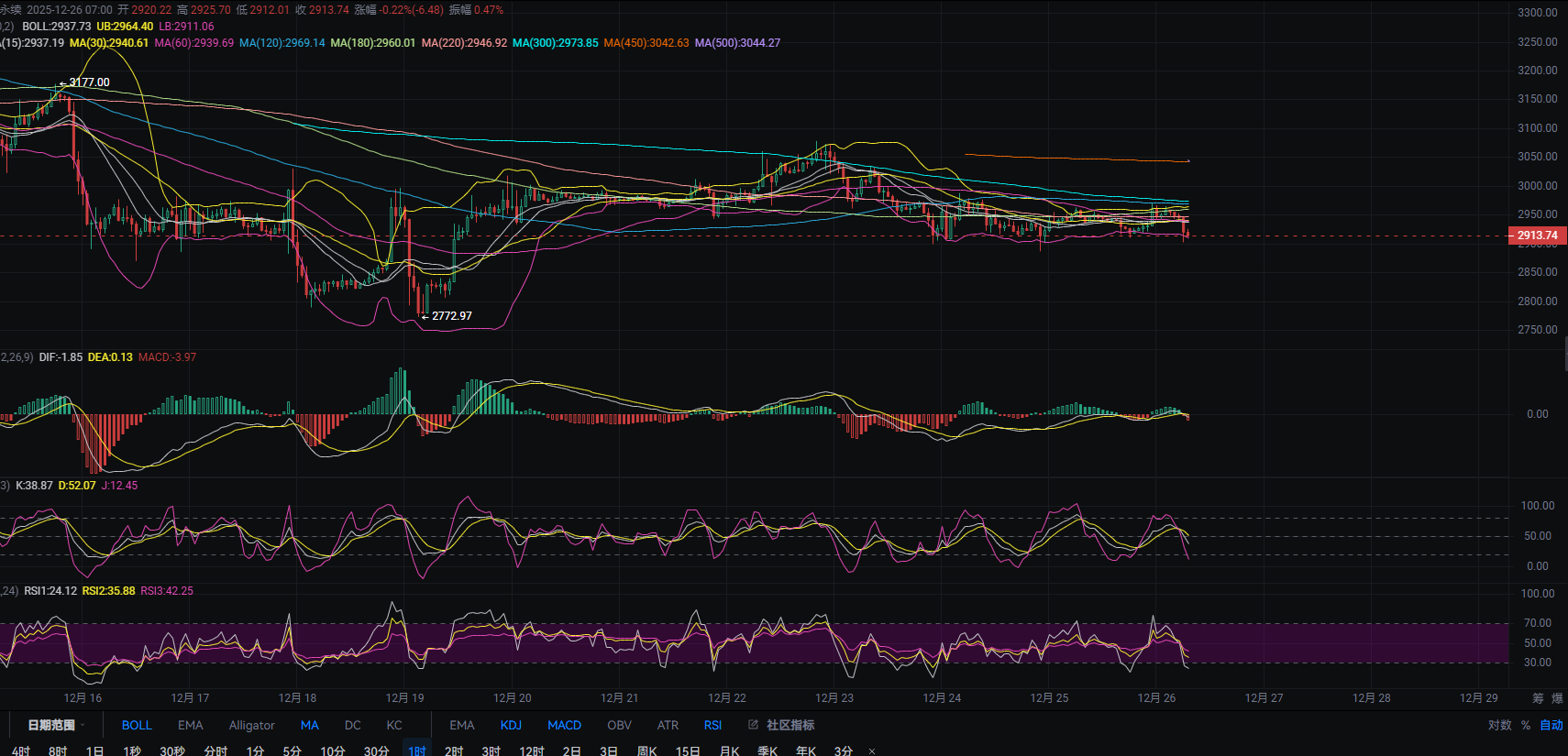The height and width of the screenshot is (756, 1568).
Task: Switch to the 1日 timeframe
Action: click(94, 751)
